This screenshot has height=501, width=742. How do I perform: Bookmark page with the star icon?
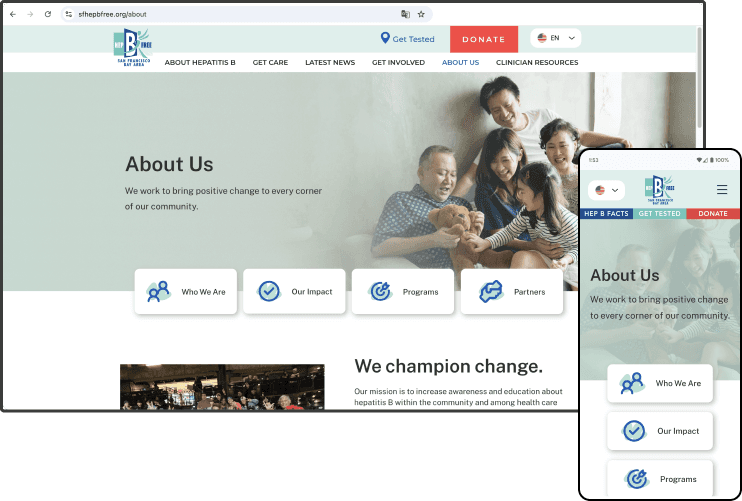[421, 14]
